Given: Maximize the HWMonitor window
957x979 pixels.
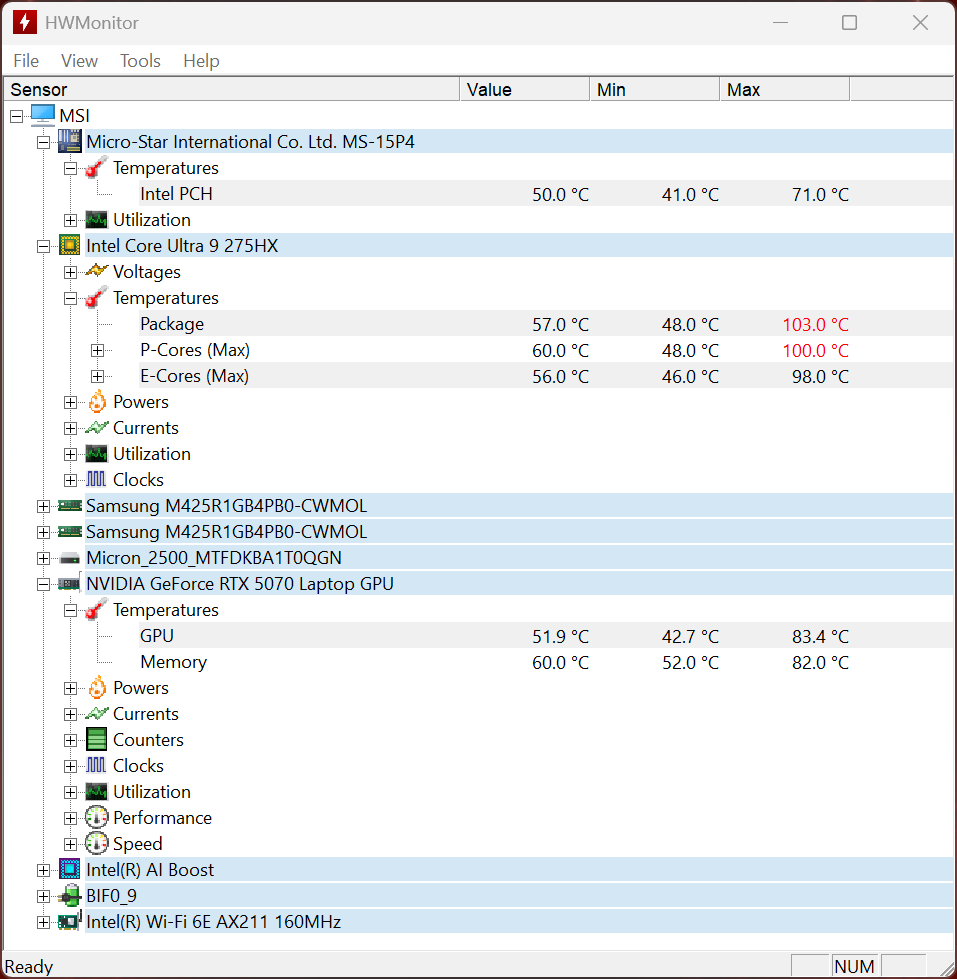Looking at the screenshot, I should [849, 22].
